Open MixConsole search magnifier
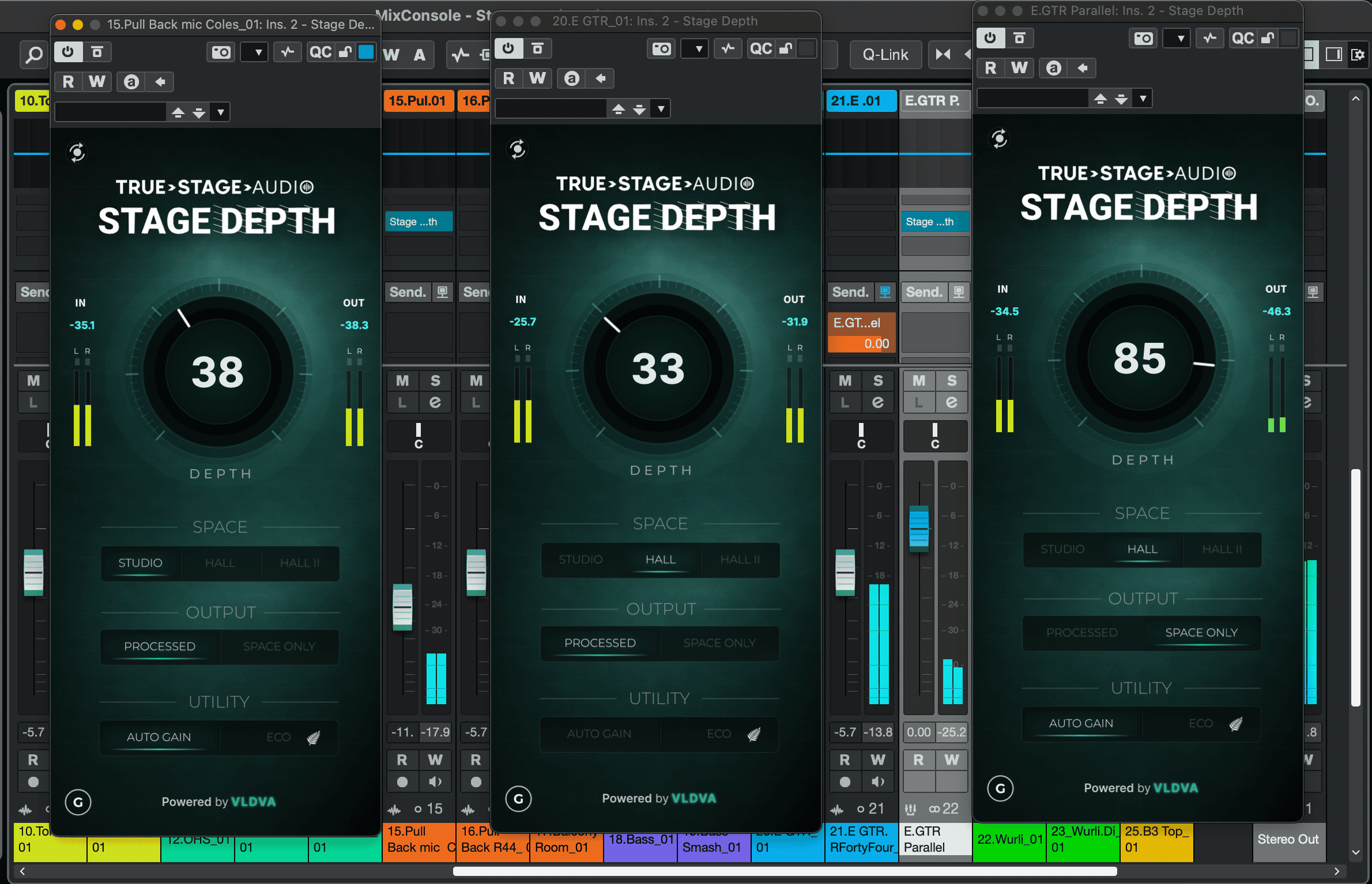1372x884 pixels. (x=34, y=55)
